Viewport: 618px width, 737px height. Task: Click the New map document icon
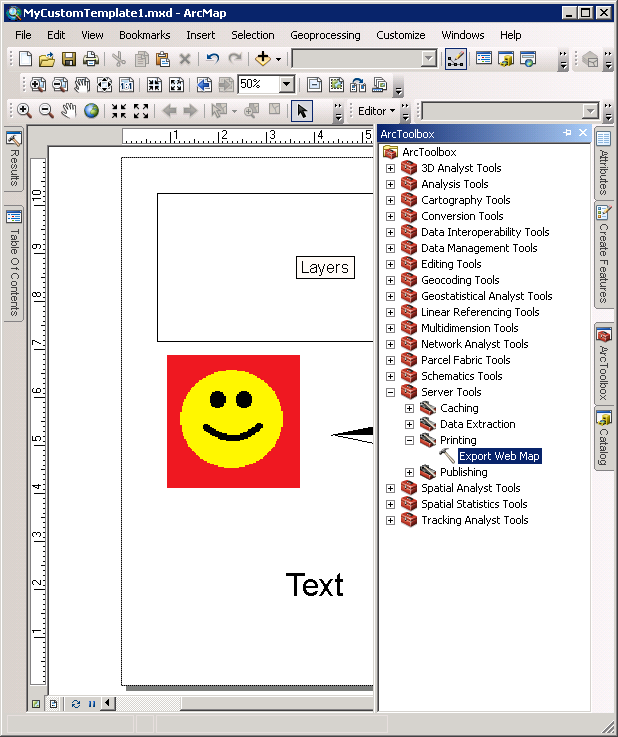(25, 59)
